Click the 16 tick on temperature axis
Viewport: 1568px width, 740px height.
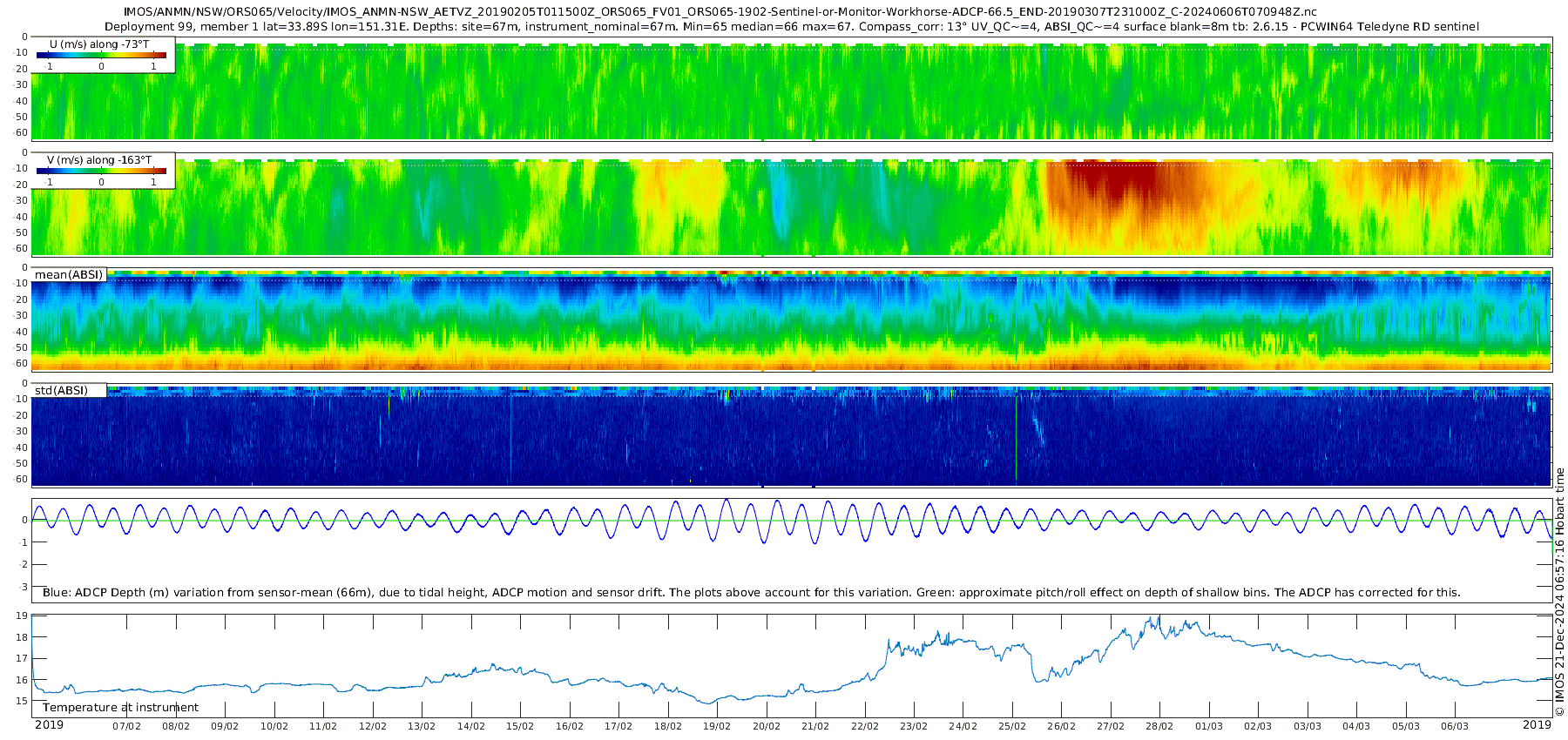pyautogui.click(x=22, y=680)
